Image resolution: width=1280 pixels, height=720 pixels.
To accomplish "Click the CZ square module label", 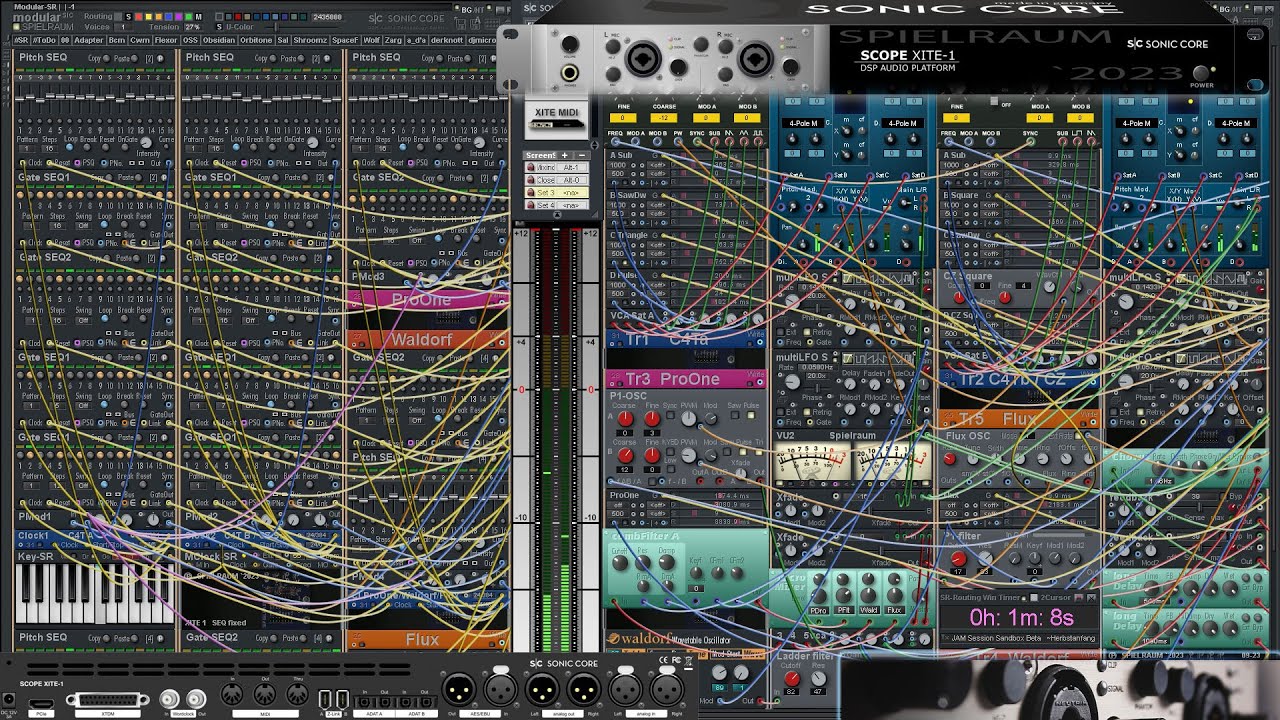I will pos(968,275).
